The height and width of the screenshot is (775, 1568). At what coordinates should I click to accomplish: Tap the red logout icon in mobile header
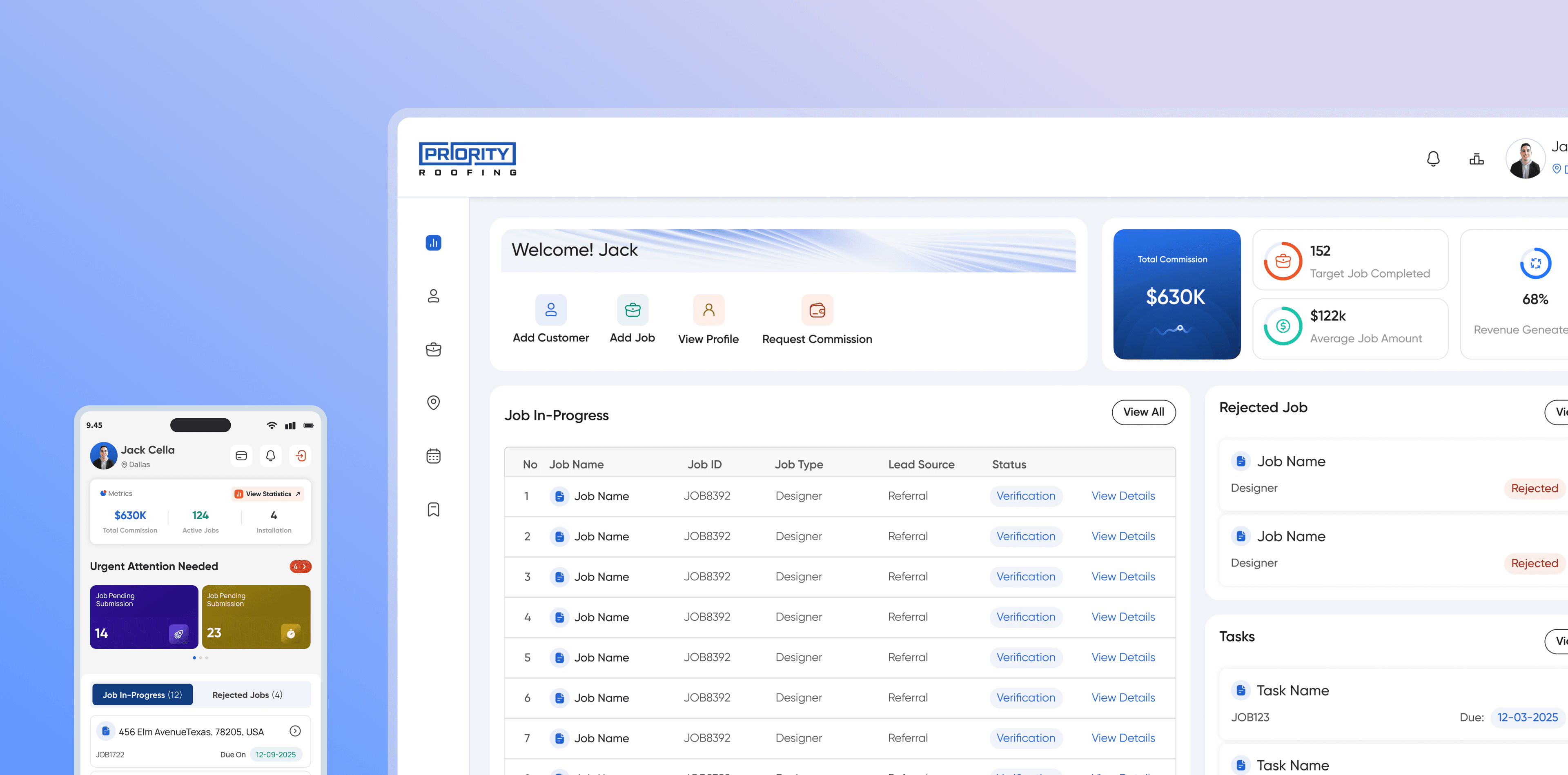[300, 455]
